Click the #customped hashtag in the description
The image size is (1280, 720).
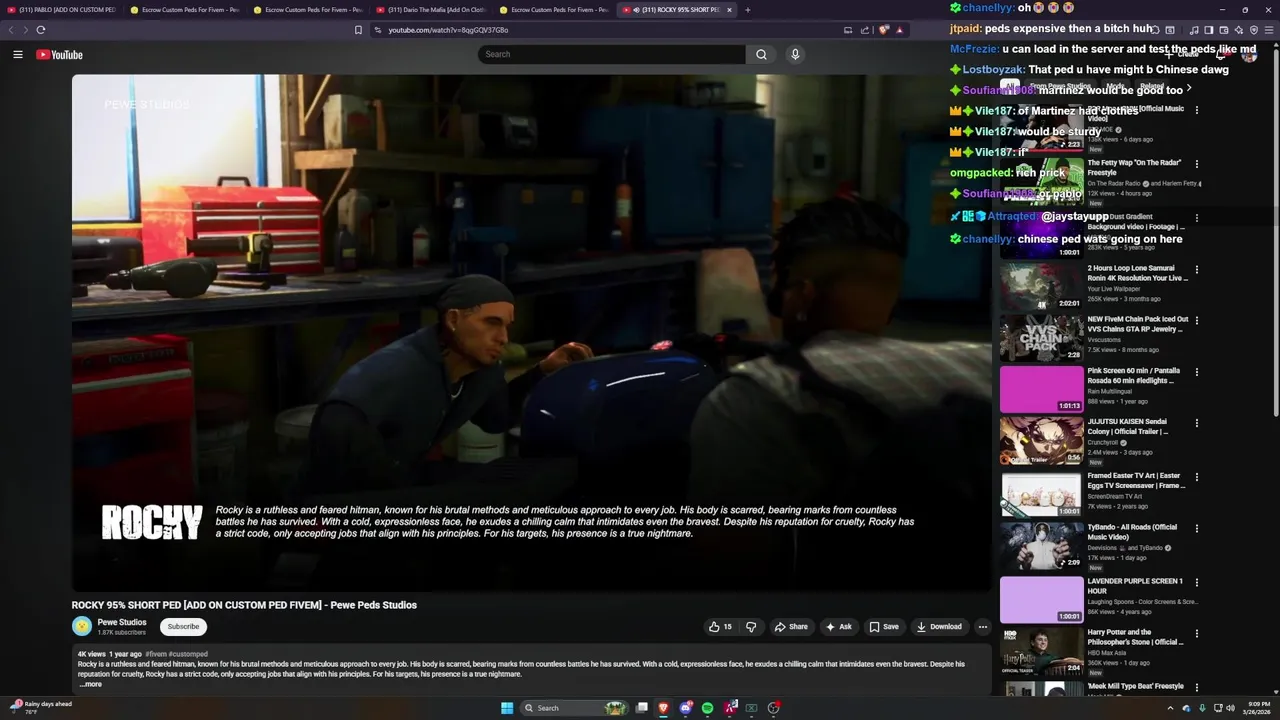[188, 654]
